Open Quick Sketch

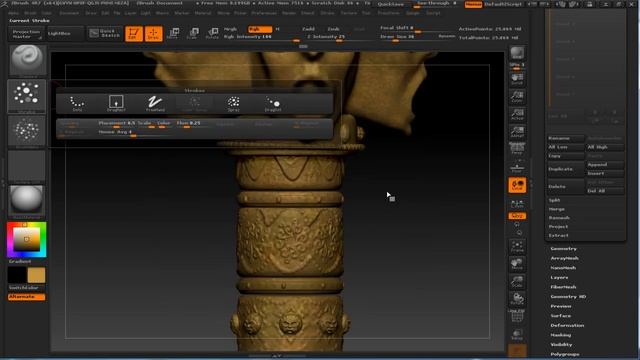click(x=105, y=33)
